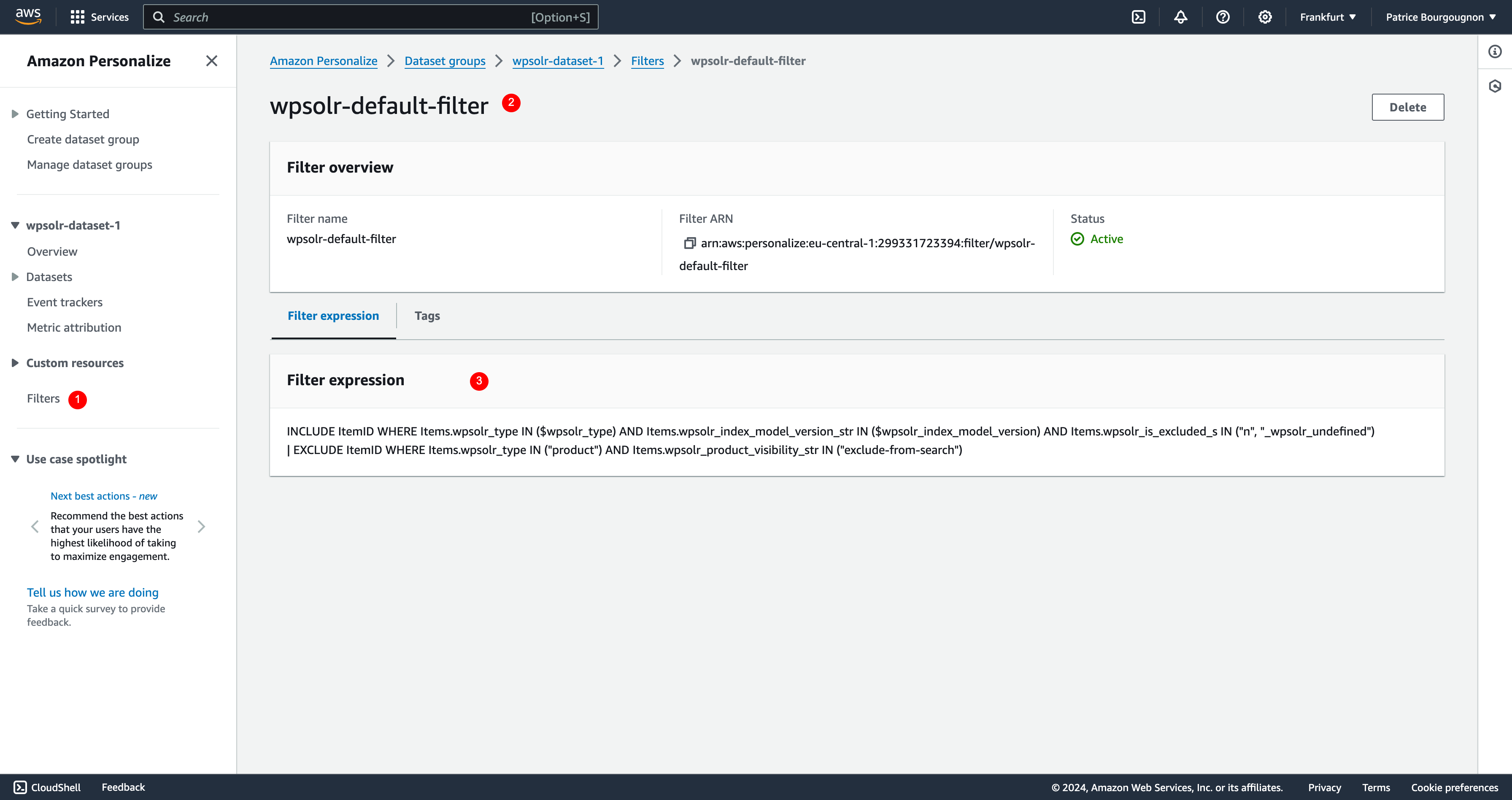Expand the Getting Started section
The image size is (1512, 800).
click(x=15, y=114)
